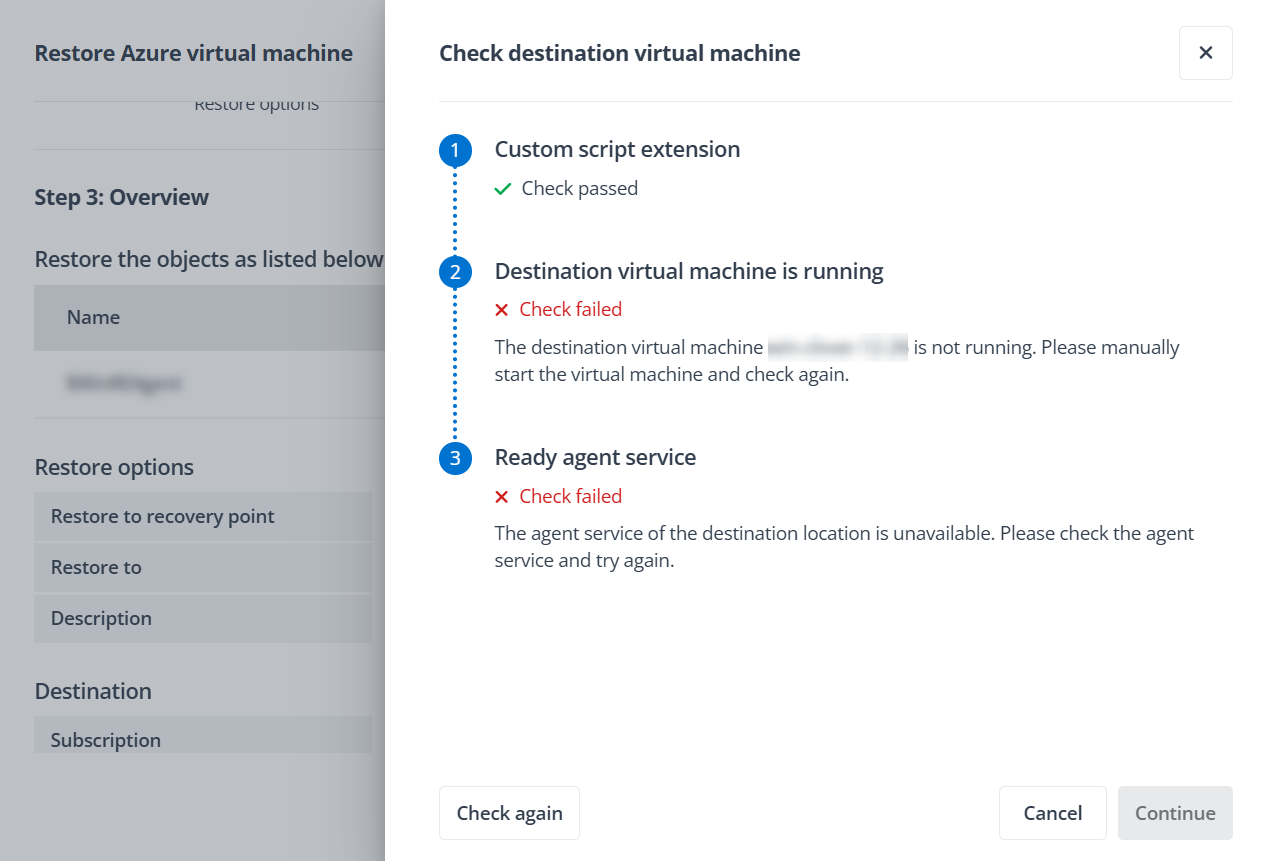Click the red failed icon beside running check
The image size is (1270, 861).
pyautogui.click(x=501, y=309)
